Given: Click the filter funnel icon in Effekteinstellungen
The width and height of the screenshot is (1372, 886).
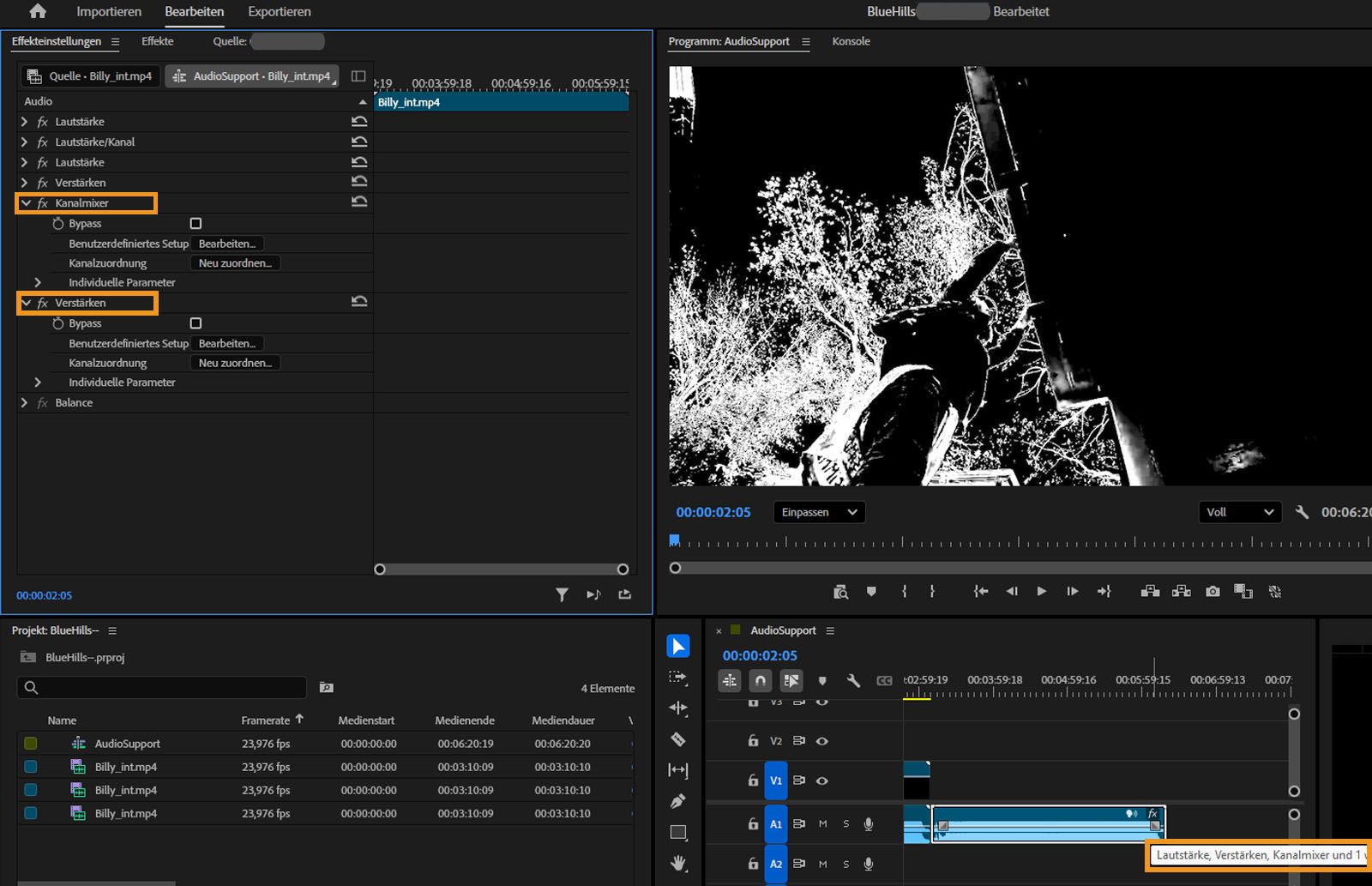Looking at the screenshot, I should click(562, 594).
